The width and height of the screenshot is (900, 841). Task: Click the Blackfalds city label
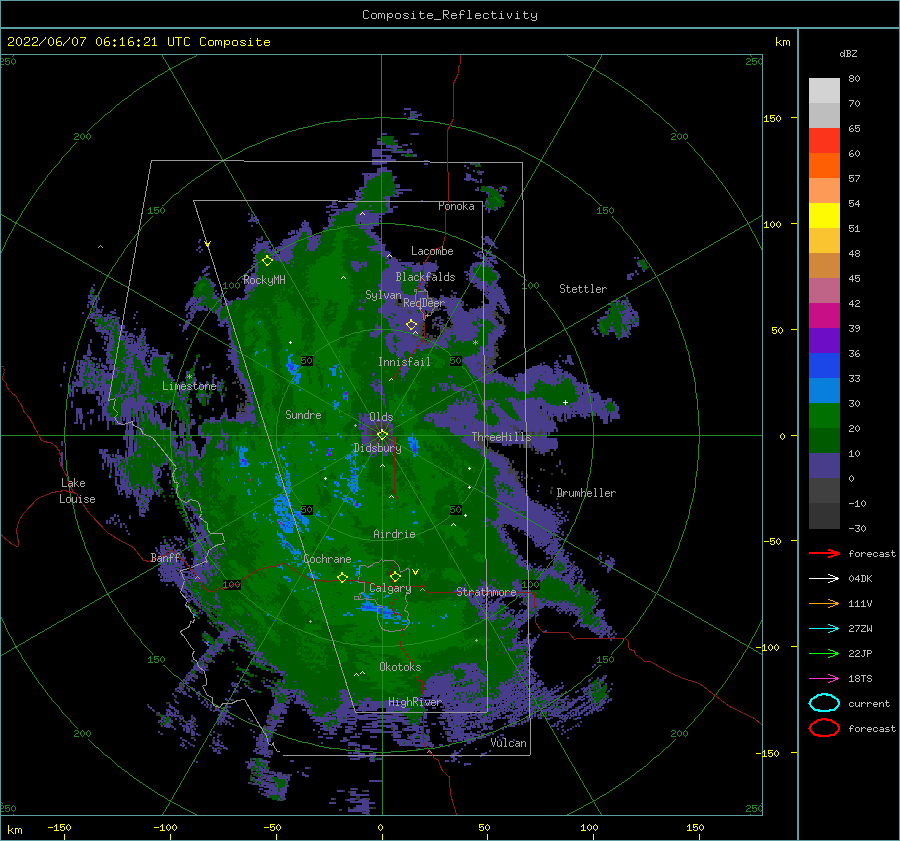tap(425, 277)
